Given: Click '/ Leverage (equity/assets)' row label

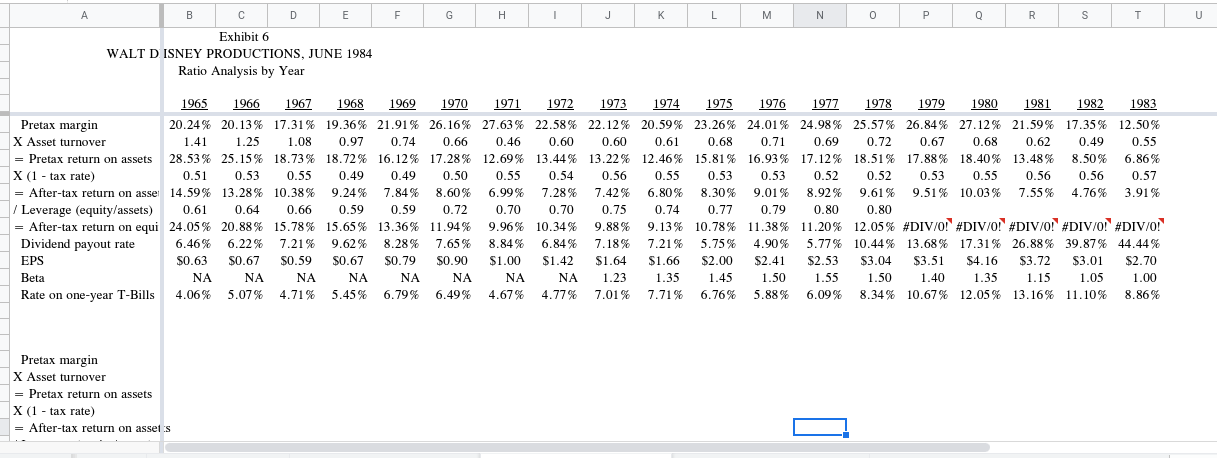Looking at the screenshot, I should (x=83, y=210).
